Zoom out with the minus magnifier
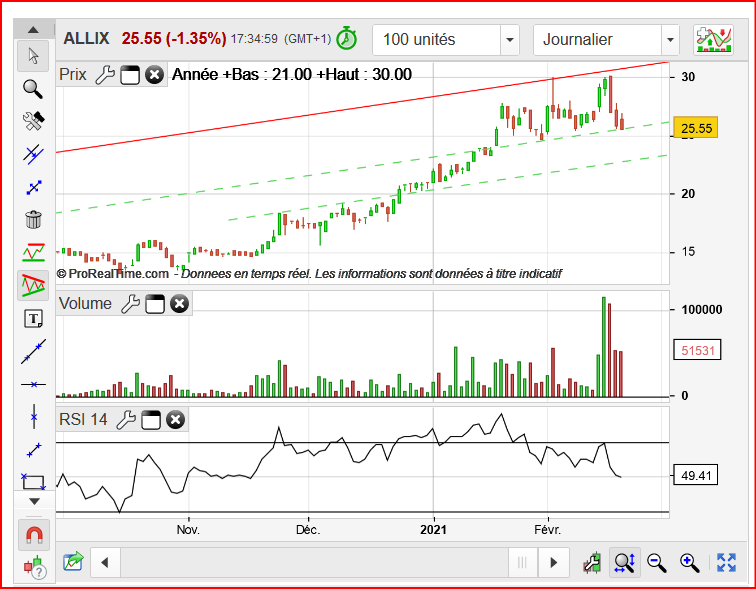The height and width of the screenshot is (589, 756). [x=656, y=562]
